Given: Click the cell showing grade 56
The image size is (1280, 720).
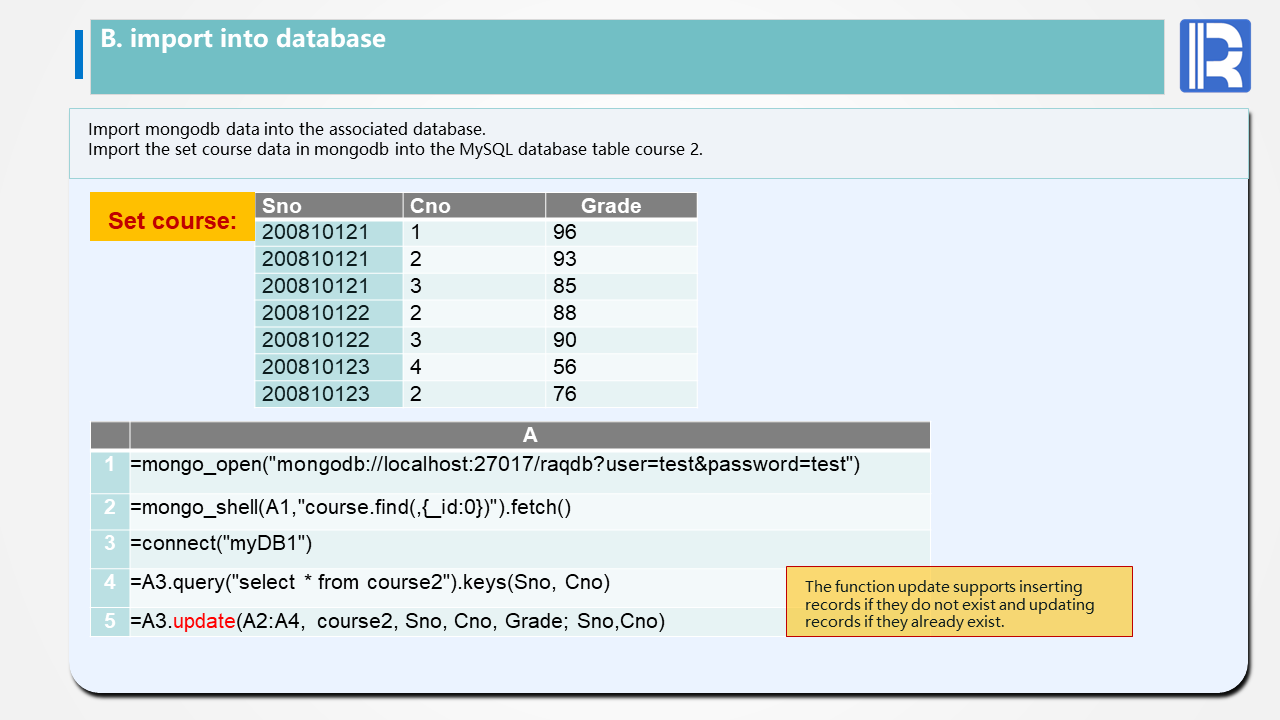Looking at the screenshot, I should (620, 367).
